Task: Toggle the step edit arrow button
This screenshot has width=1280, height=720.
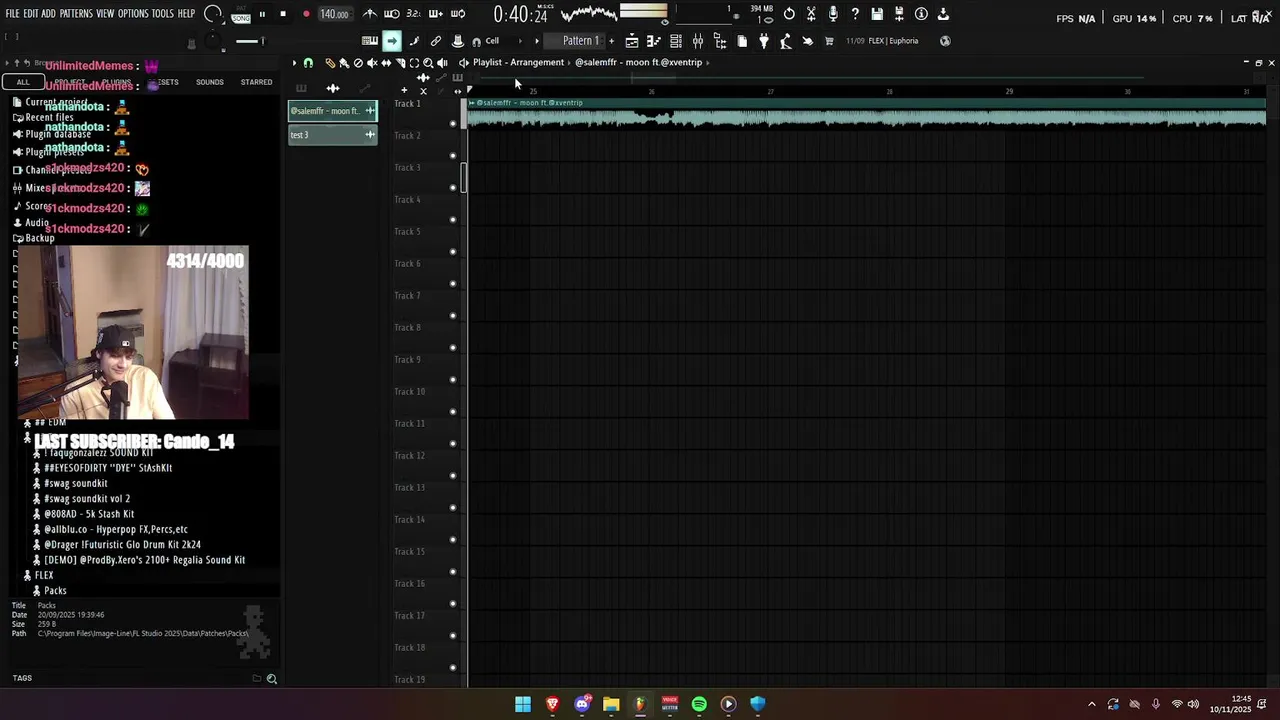Action: click(391, 41)
